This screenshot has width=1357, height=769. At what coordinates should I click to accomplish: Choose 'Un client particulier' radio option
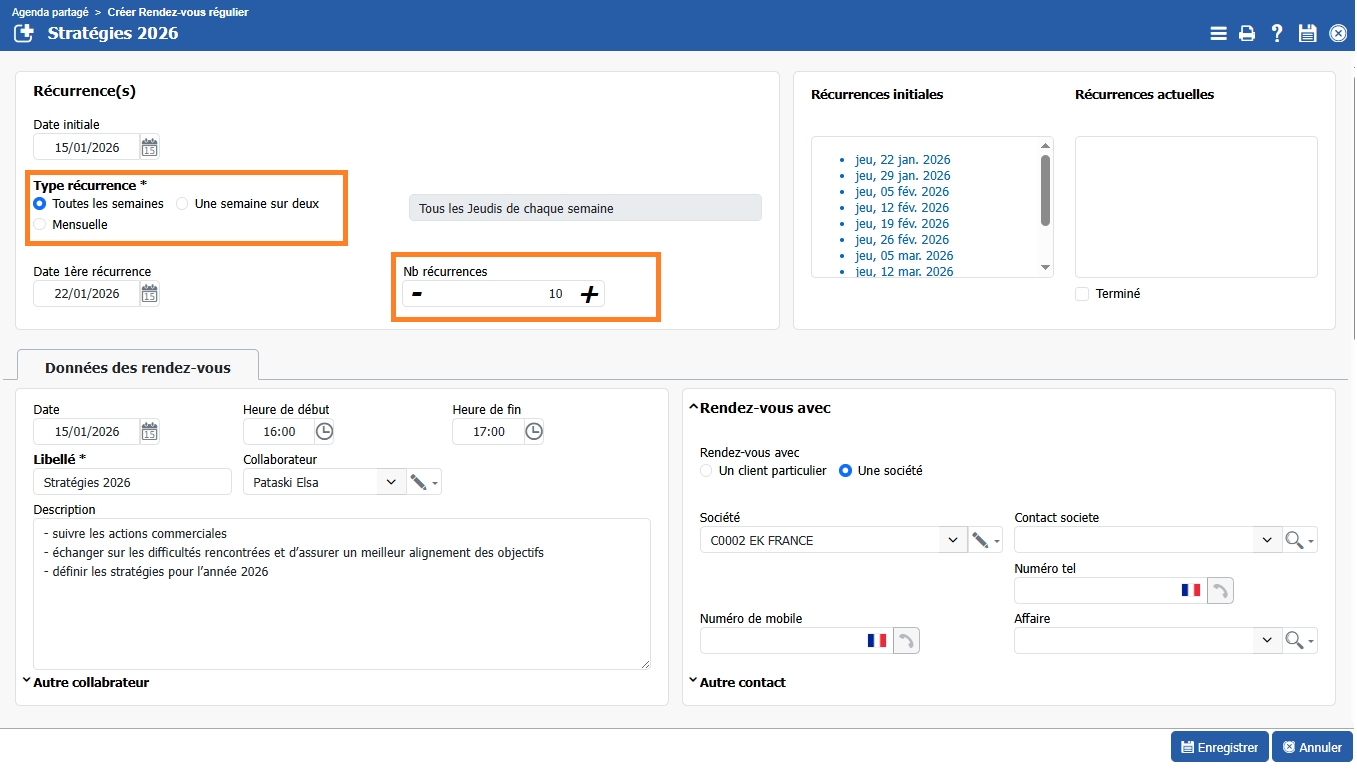[x=707, y=471]
